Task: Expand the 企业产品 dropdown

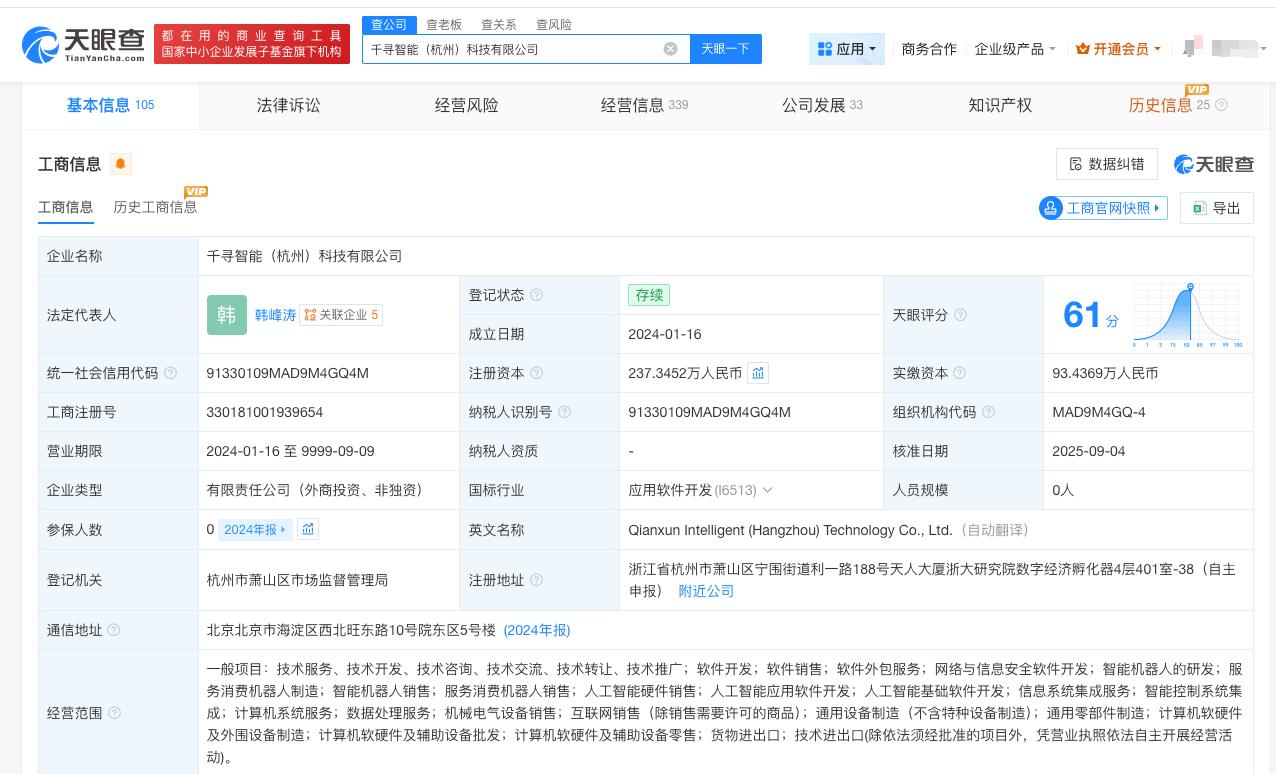Action: (1013, 49)
